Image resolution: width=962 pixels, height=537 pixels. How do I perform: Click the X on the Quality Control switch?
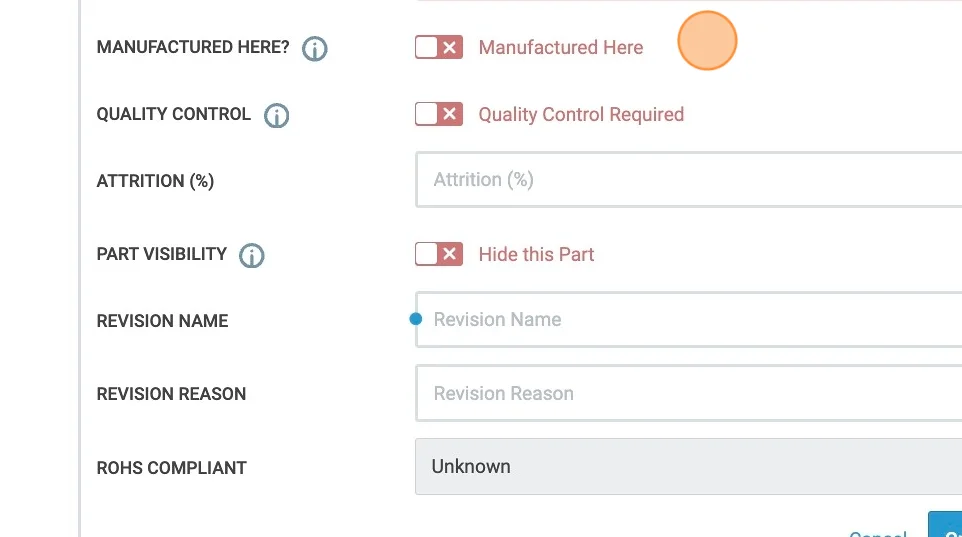point(450,114)
